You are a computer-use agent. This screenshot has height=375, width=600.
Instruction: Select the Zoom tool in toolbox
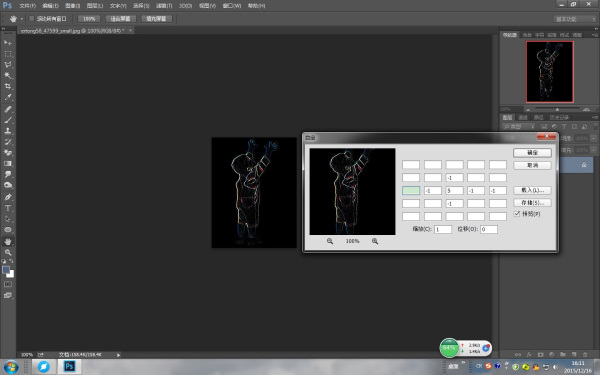(8, 252)
